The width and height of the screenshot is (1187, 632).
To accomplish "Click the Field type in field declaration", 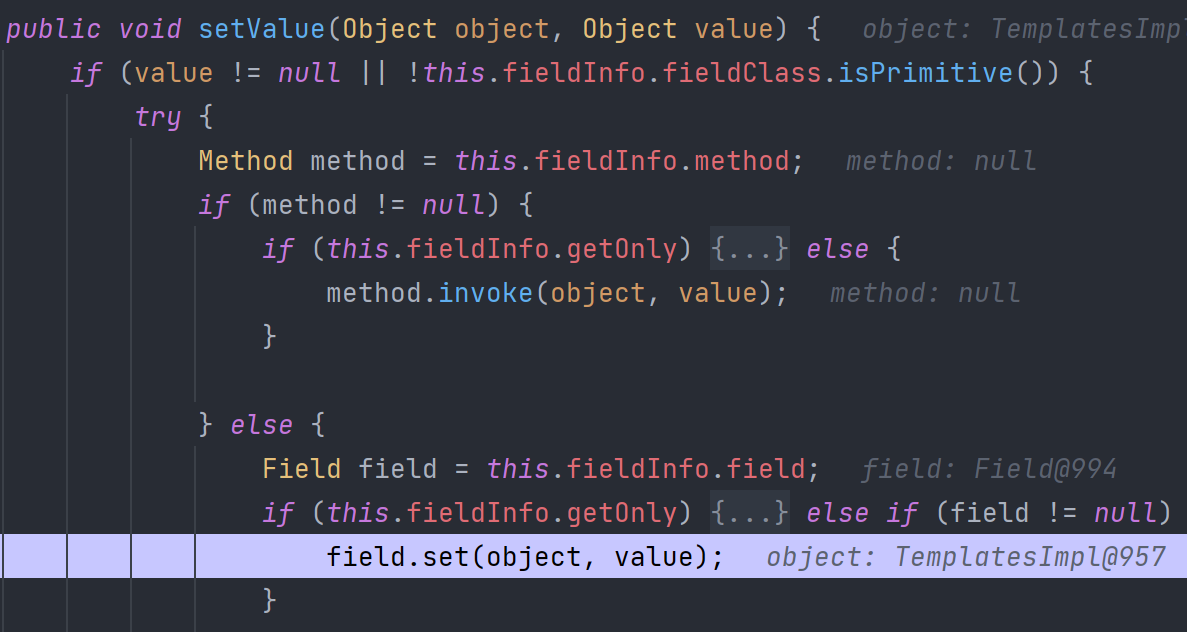I will pos(302,469).
